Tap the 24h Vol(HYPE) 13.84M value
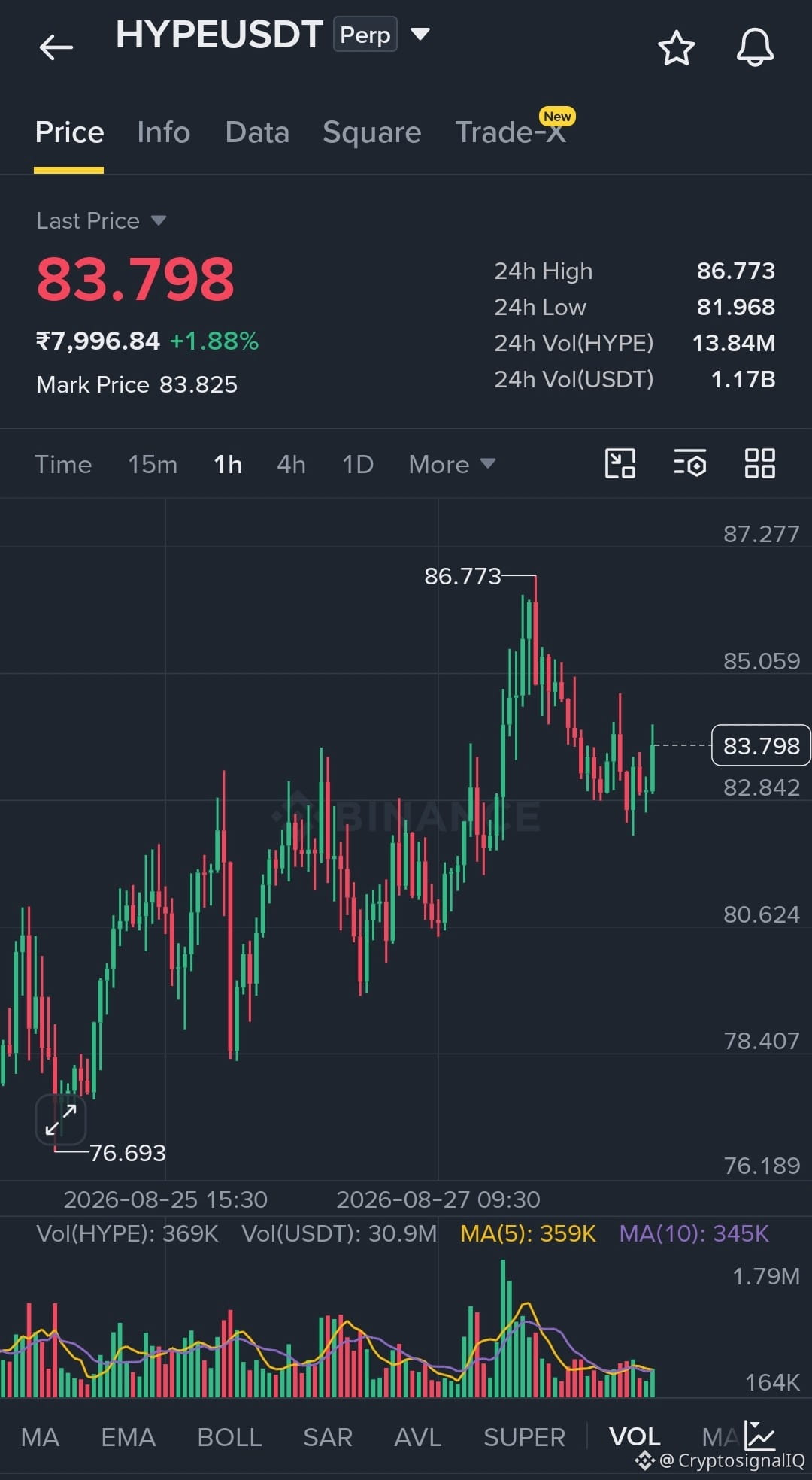This screenshot has width=812, height=1480. 734,343
